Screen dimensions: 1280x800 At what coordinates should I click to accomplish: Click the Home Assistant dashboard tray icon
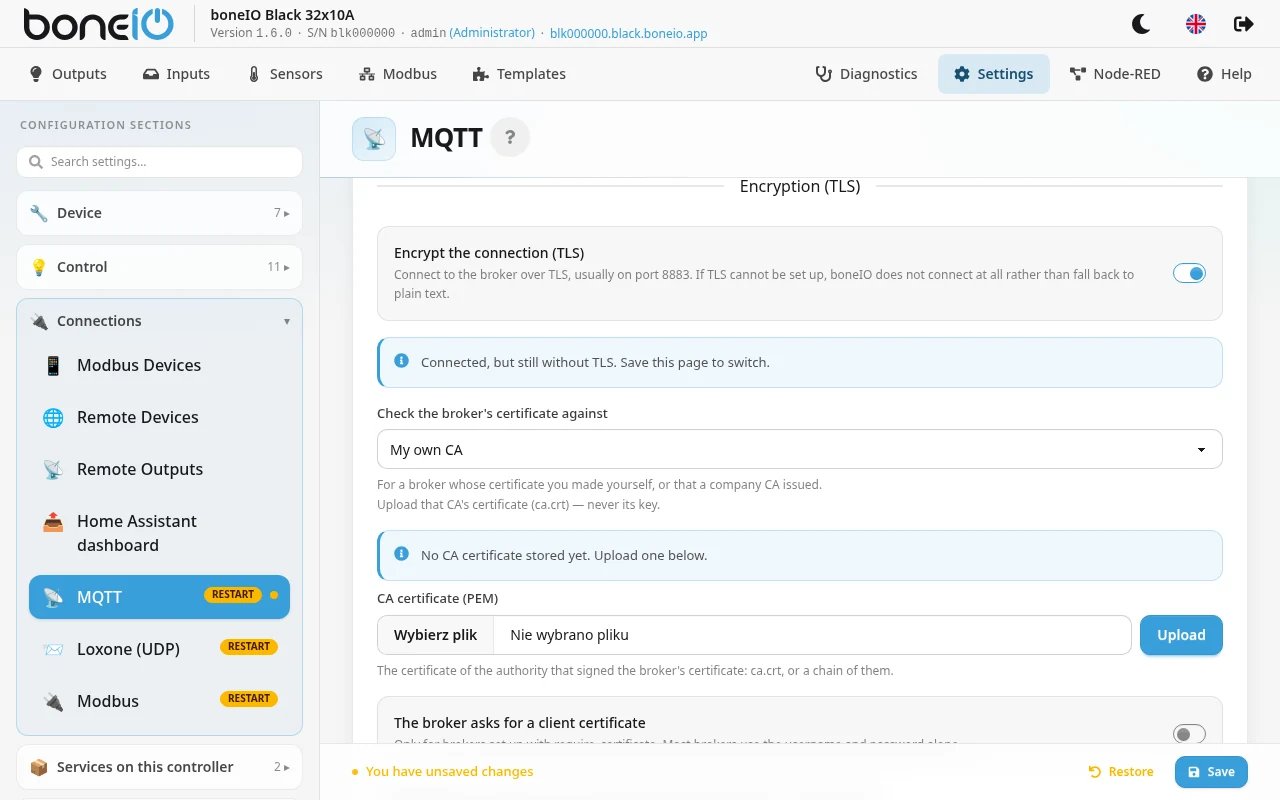click(x=53, y=521)
